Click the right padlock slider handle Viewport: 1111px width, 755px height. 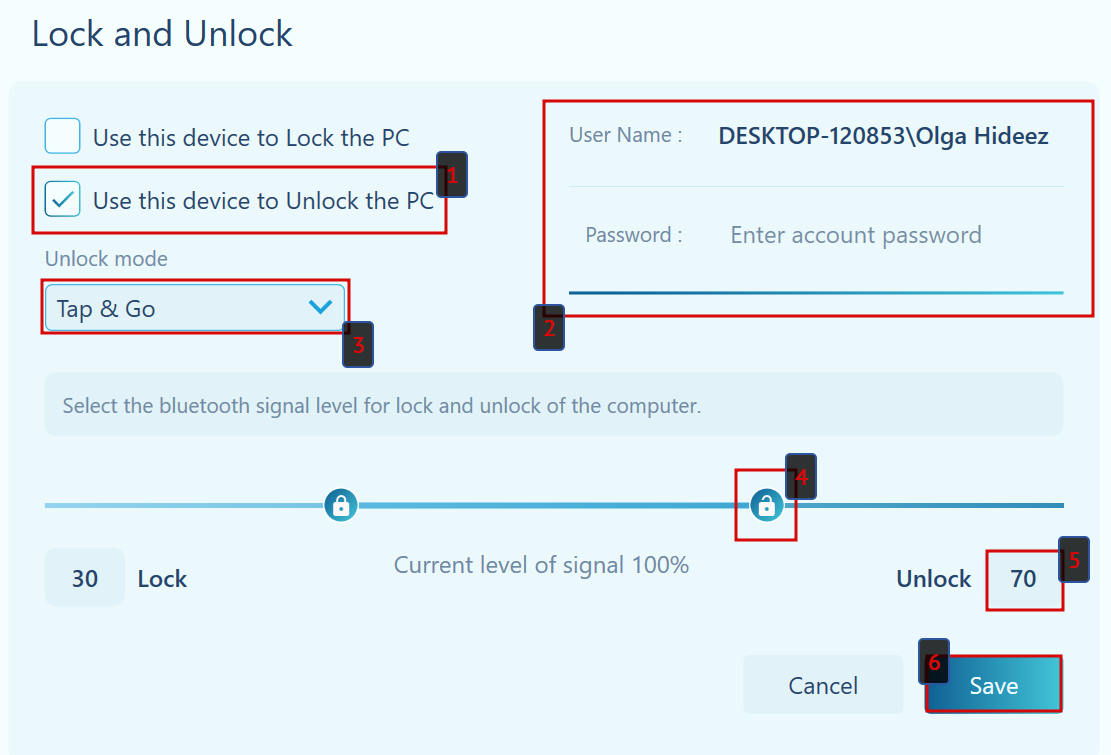[x=766, y=506]
